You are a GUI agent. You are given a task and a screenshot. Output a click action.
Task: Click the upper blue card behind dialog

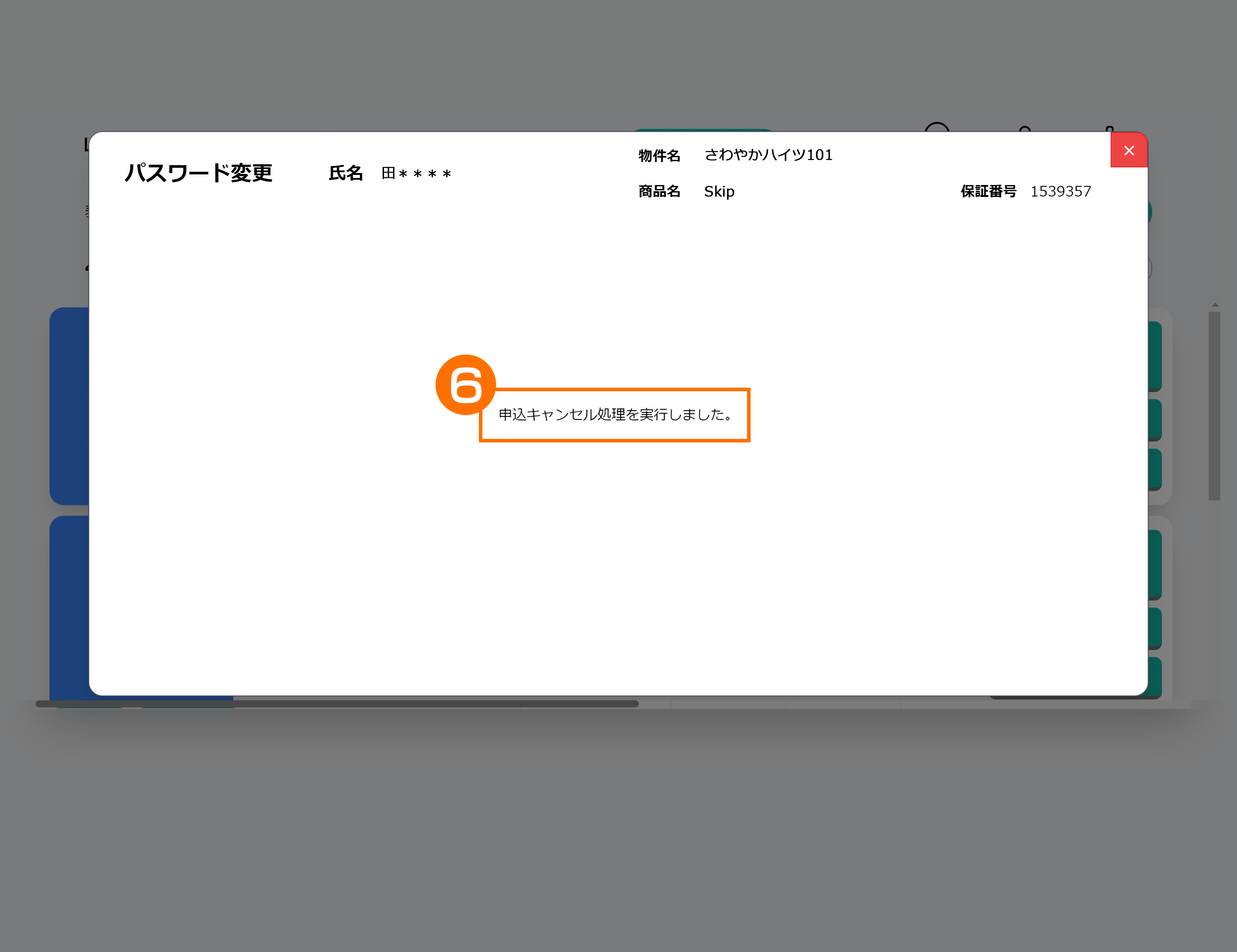[x=68, y=405]
